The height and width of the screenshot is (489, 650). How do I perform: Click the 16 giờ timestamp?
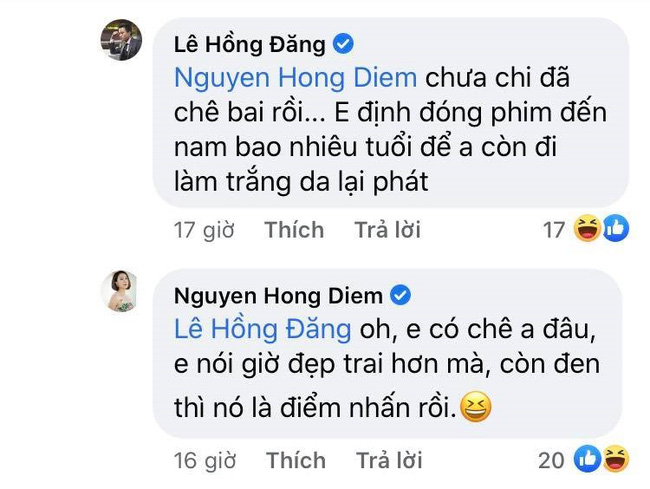point(204,460)
